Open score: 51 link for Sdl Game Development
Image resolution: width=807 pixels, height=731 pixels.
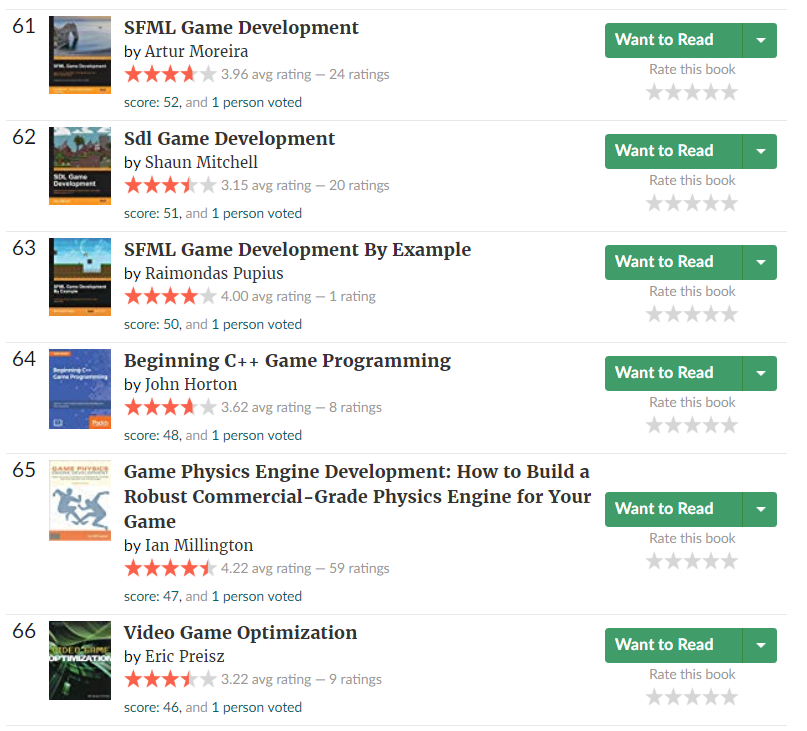click(x=152, y=213)
